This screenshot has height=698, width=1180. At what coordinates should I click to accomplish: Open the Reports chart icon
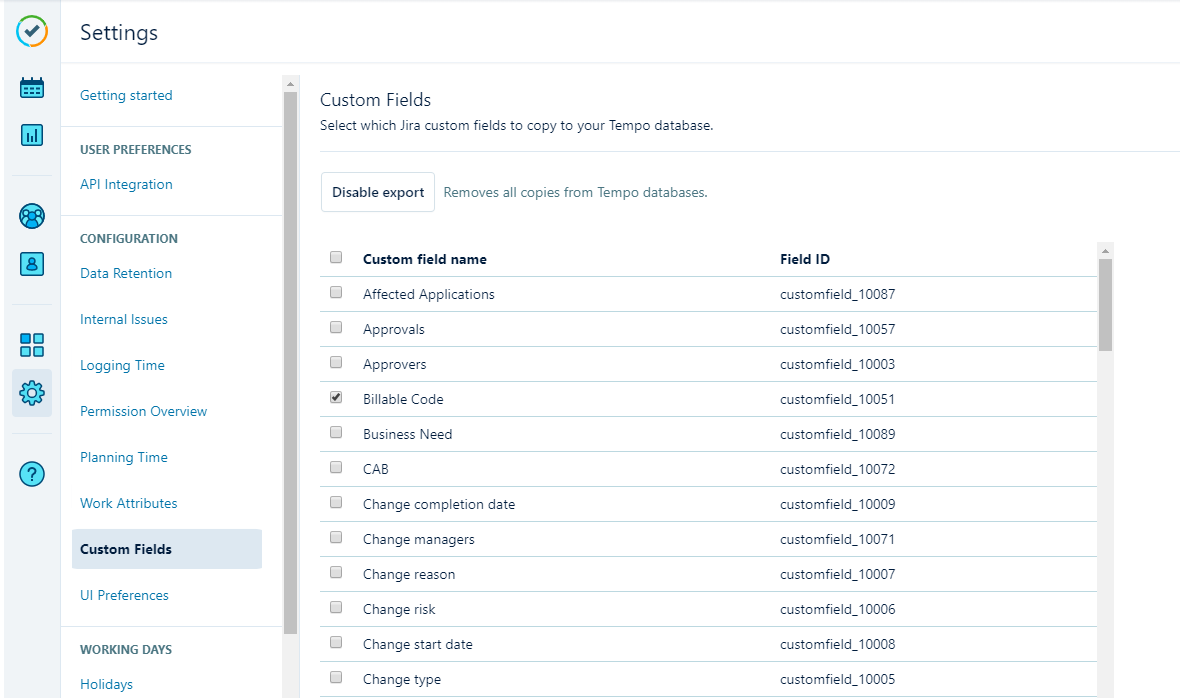pos(32,134)
